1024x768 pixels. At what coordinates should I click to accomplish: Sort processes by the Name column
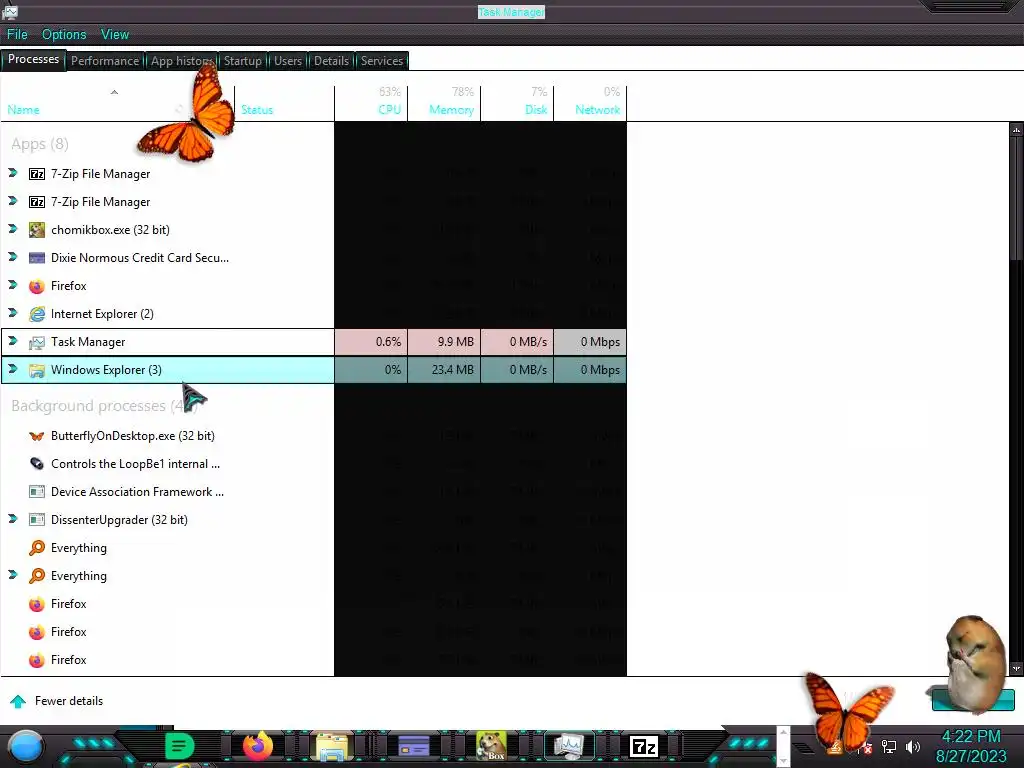(24, 110)
